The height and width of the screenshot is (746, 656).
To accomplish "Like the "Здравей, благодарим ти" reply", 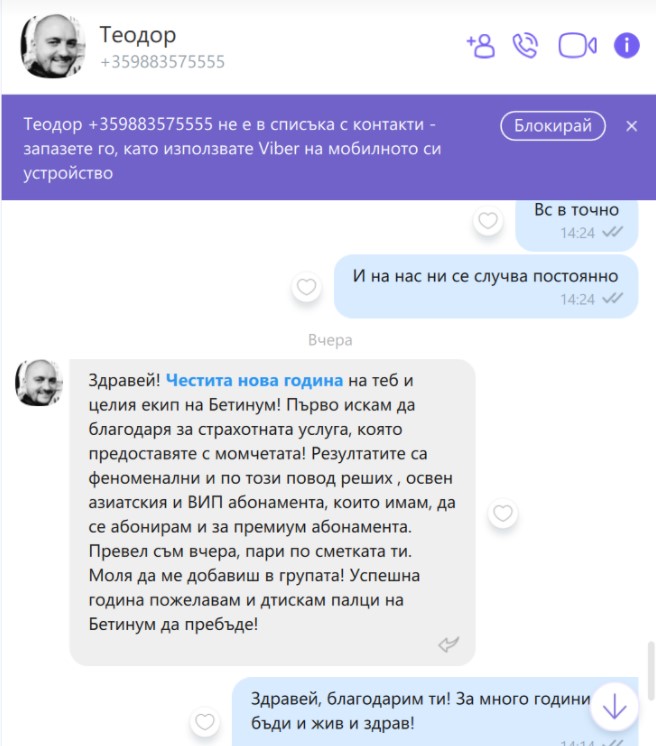I will coord(205,722).
